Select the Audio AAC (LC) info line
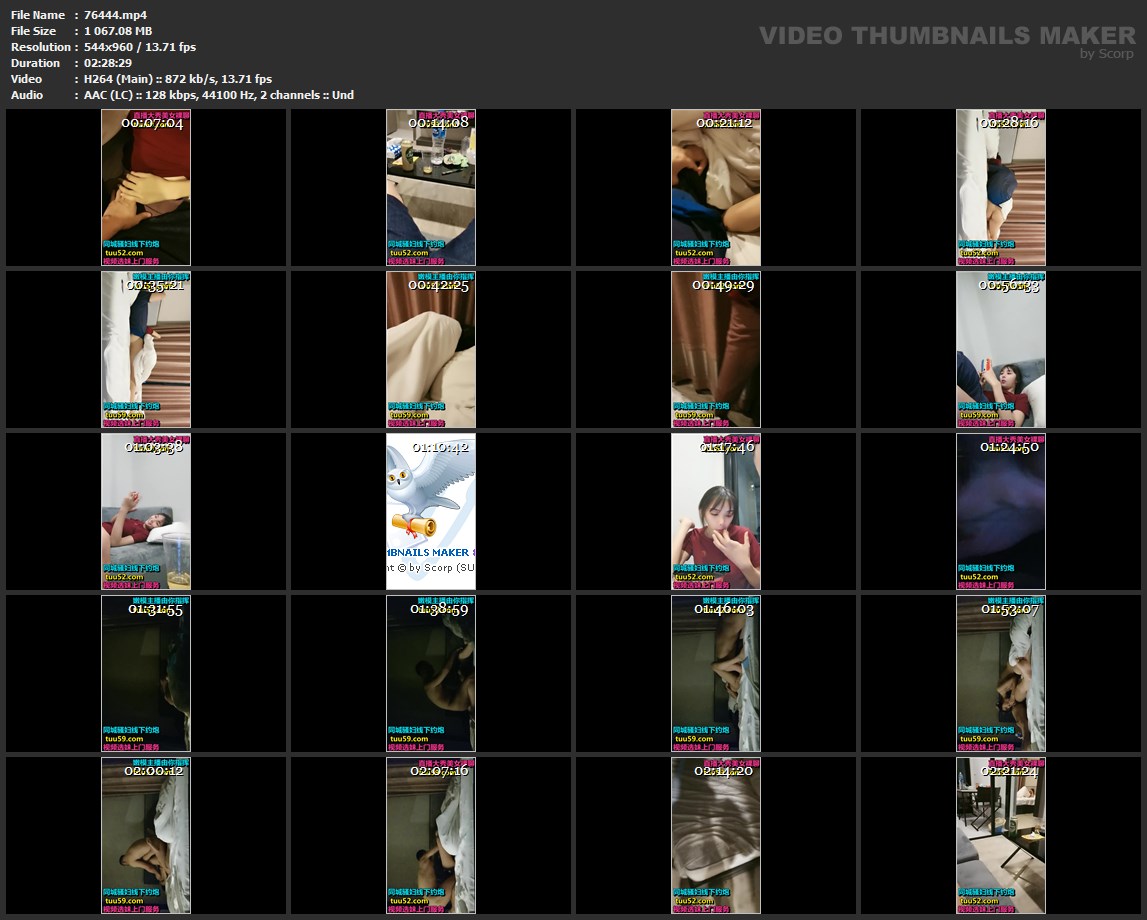The width and height of the screenshot is (1147, 920). [218, 95]
